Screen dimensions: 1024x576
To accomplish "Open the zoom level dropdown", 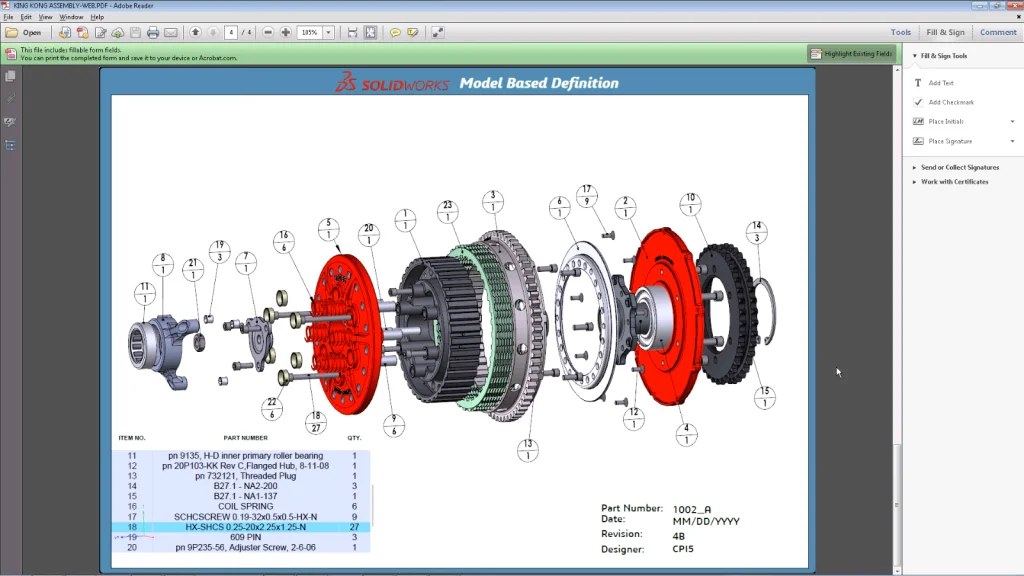I will click(327, 32).
